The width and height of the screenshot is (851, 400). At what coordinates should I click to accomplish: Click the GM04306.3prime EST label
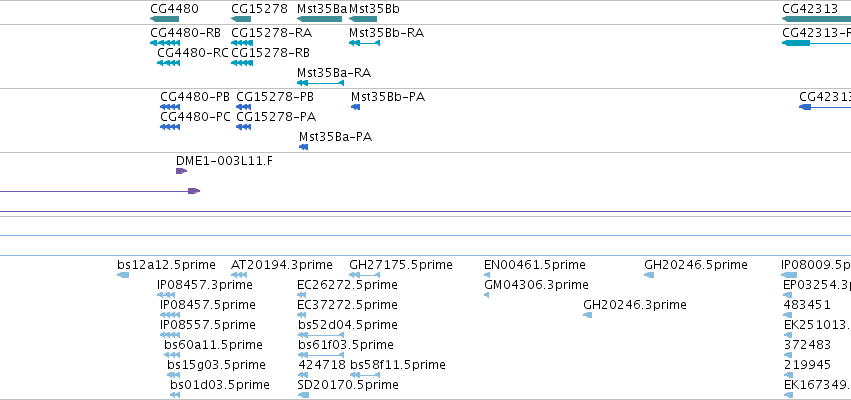(536, 284)
